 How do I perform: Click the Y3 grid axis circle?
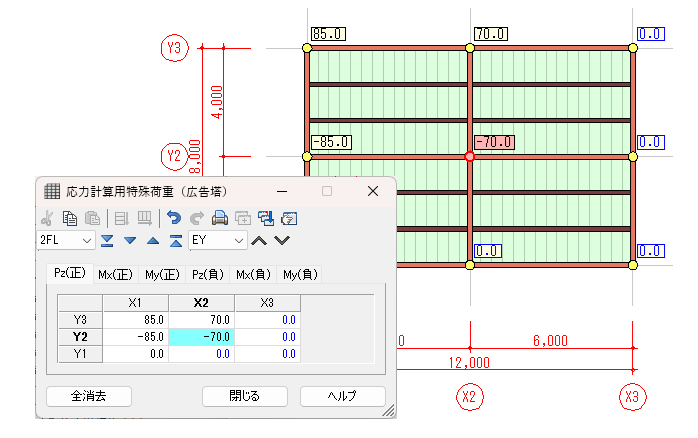174,48
